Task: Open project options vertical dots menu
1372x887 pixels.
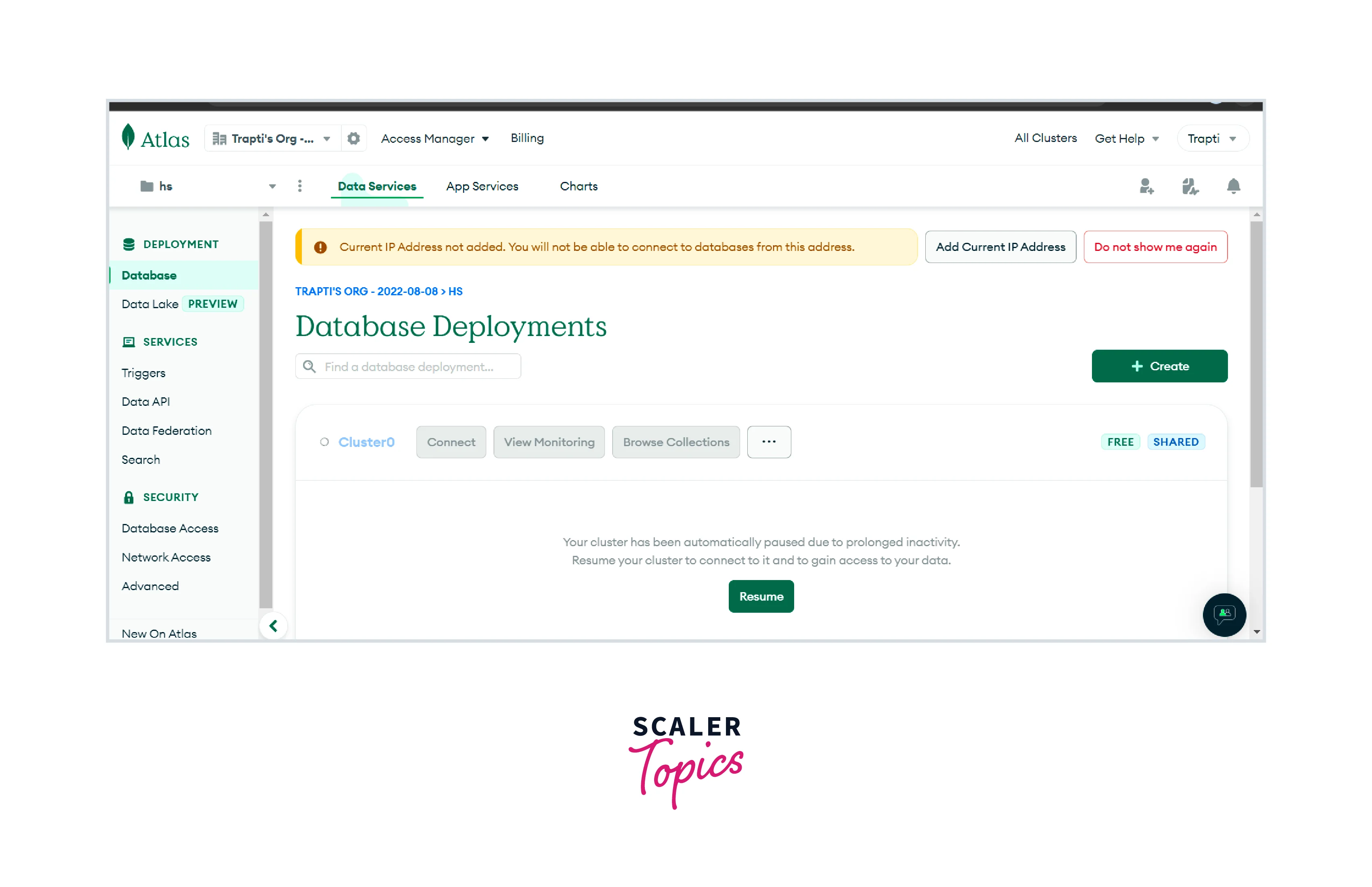Action: pos(300,186)
